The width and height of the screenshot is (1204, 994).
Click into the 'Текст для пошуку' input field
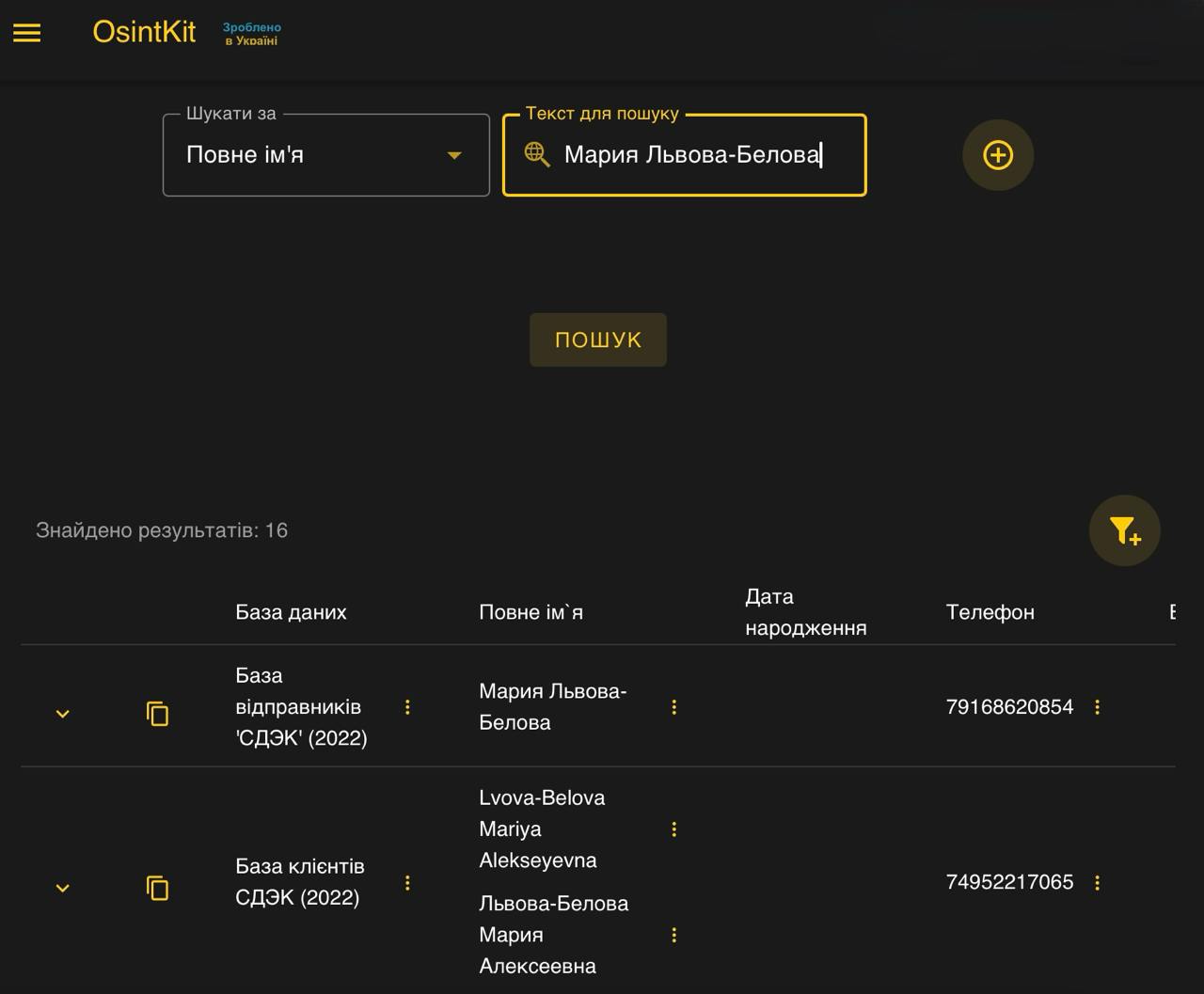696,155
